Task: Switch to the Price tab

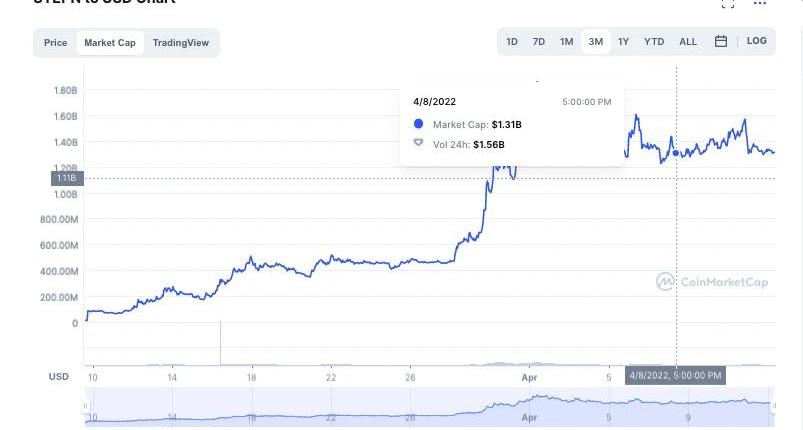Action: click(56, 43)
